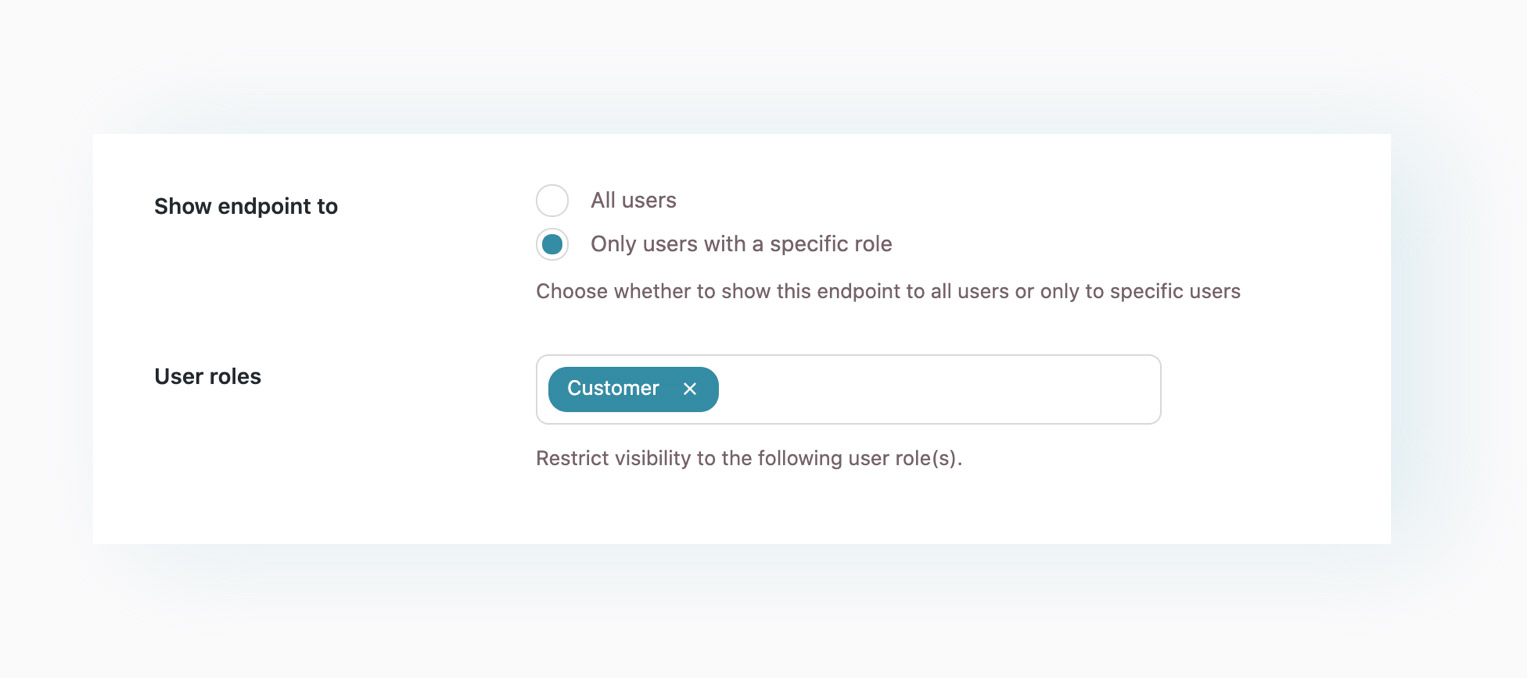1527x678 pixels.
Task: Delete Customer using its X icon
Action: (x=690, y=389)
